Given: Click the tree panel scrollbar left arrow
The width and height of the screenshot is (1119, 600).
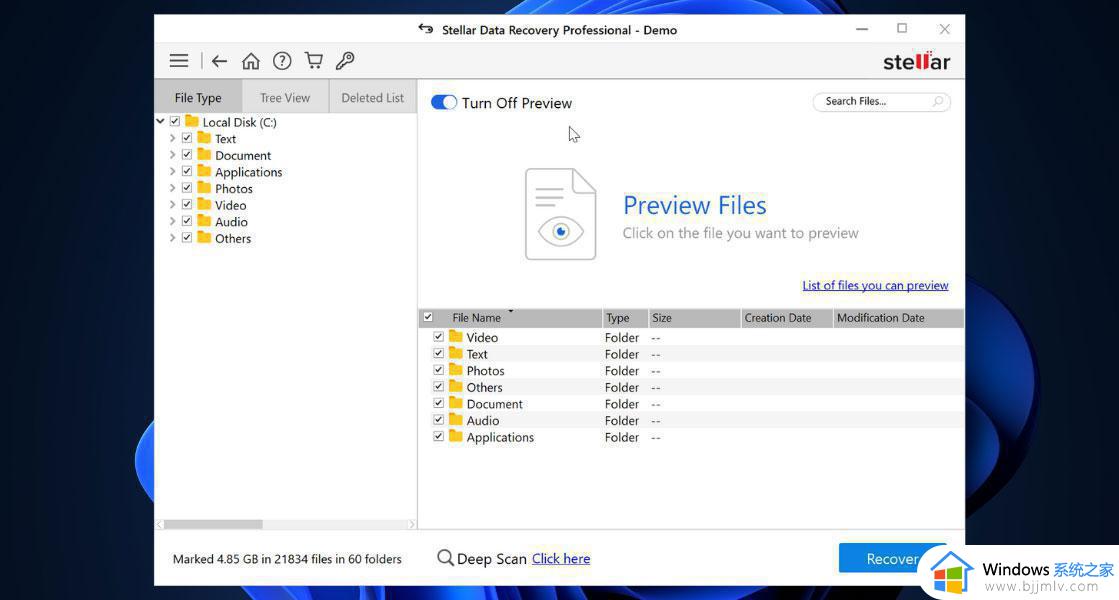Looking at the screenshot, I should click(x=160, y=524).
